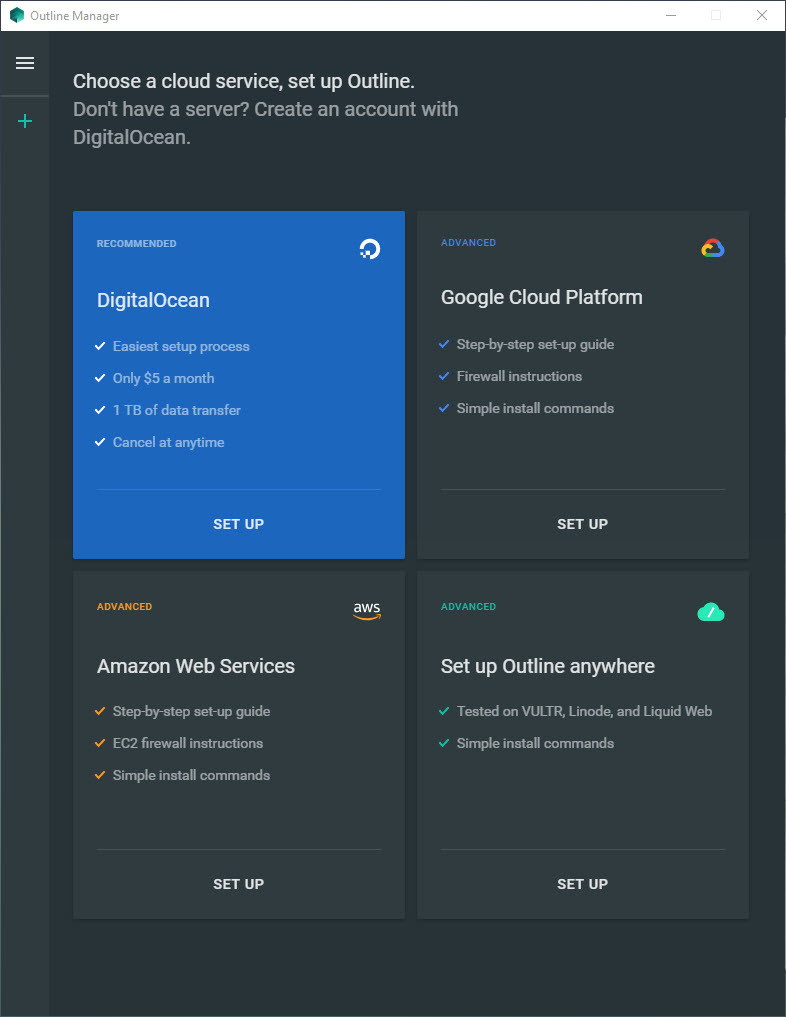Select the Google Cloud Platform title
Image resolution: width=786 pixels, height=1017 pixels.
542,297
